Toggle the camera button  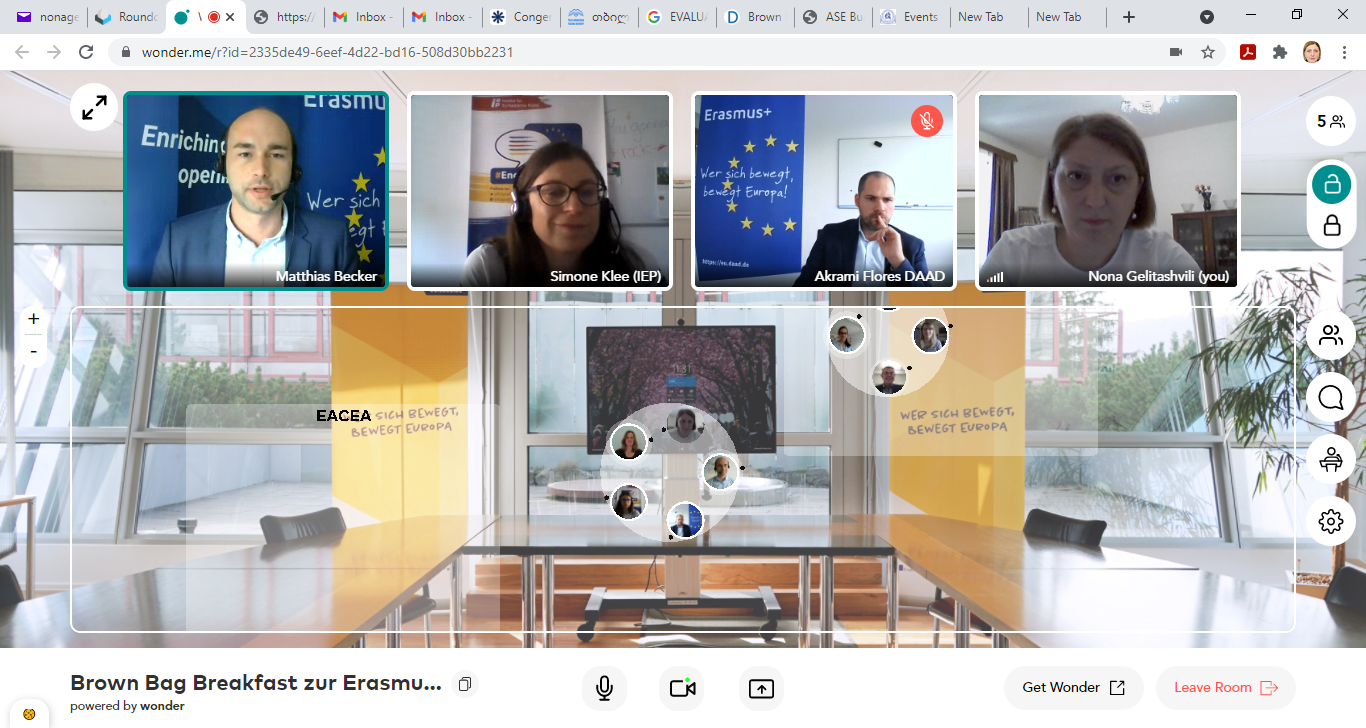[x=683, y=688]
